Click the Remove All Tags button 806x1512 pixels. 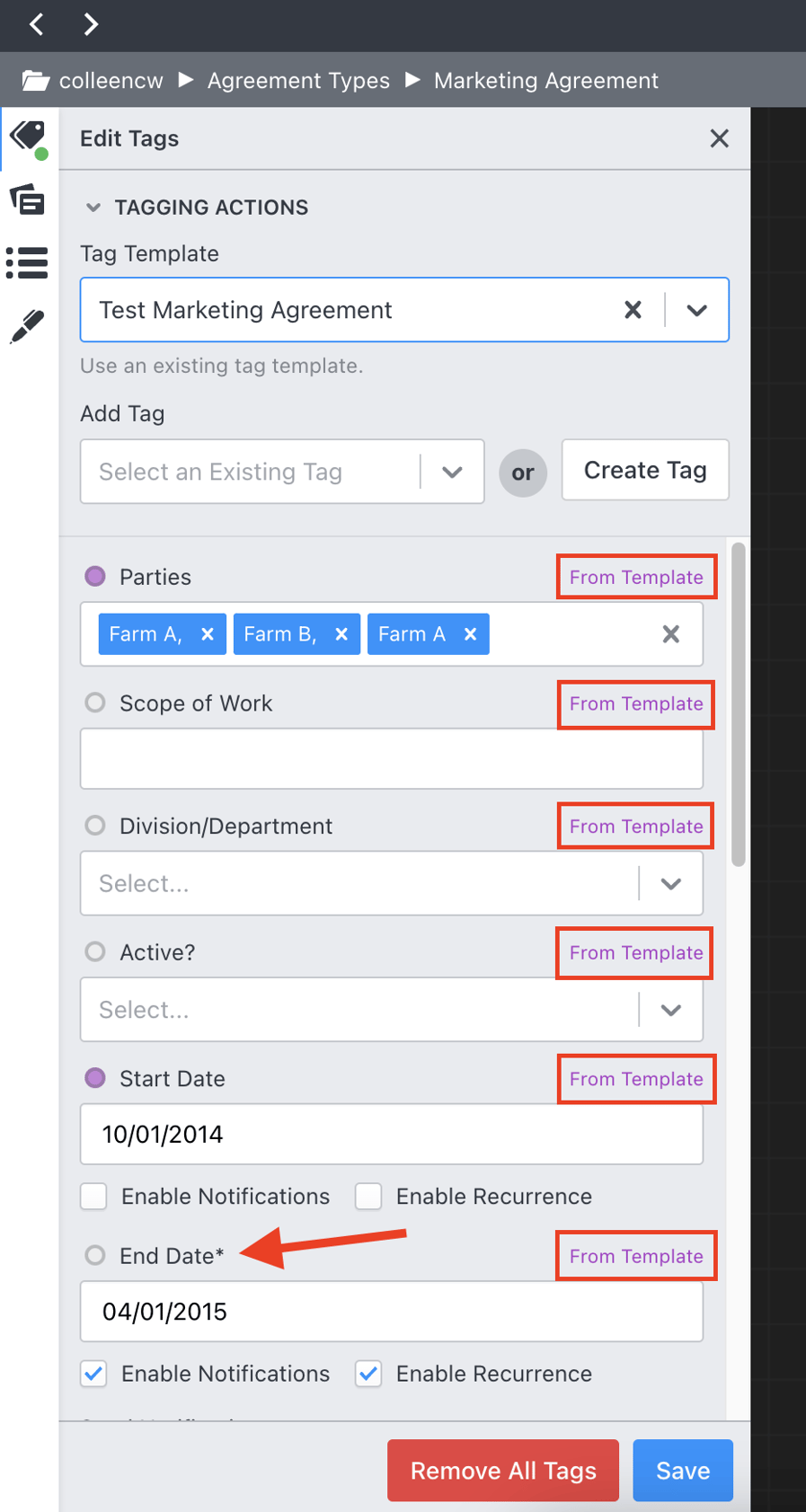point(502,1471)
